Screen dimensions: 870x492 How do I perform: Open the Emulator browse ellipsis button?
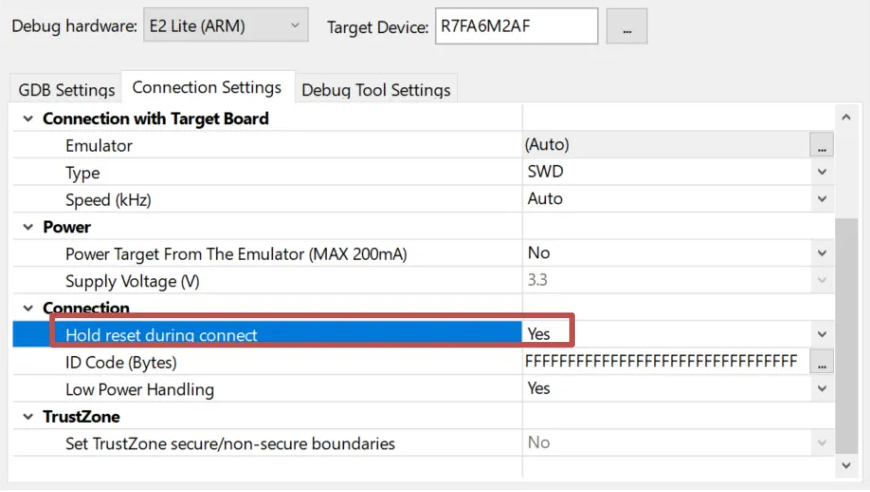[822, 145]
